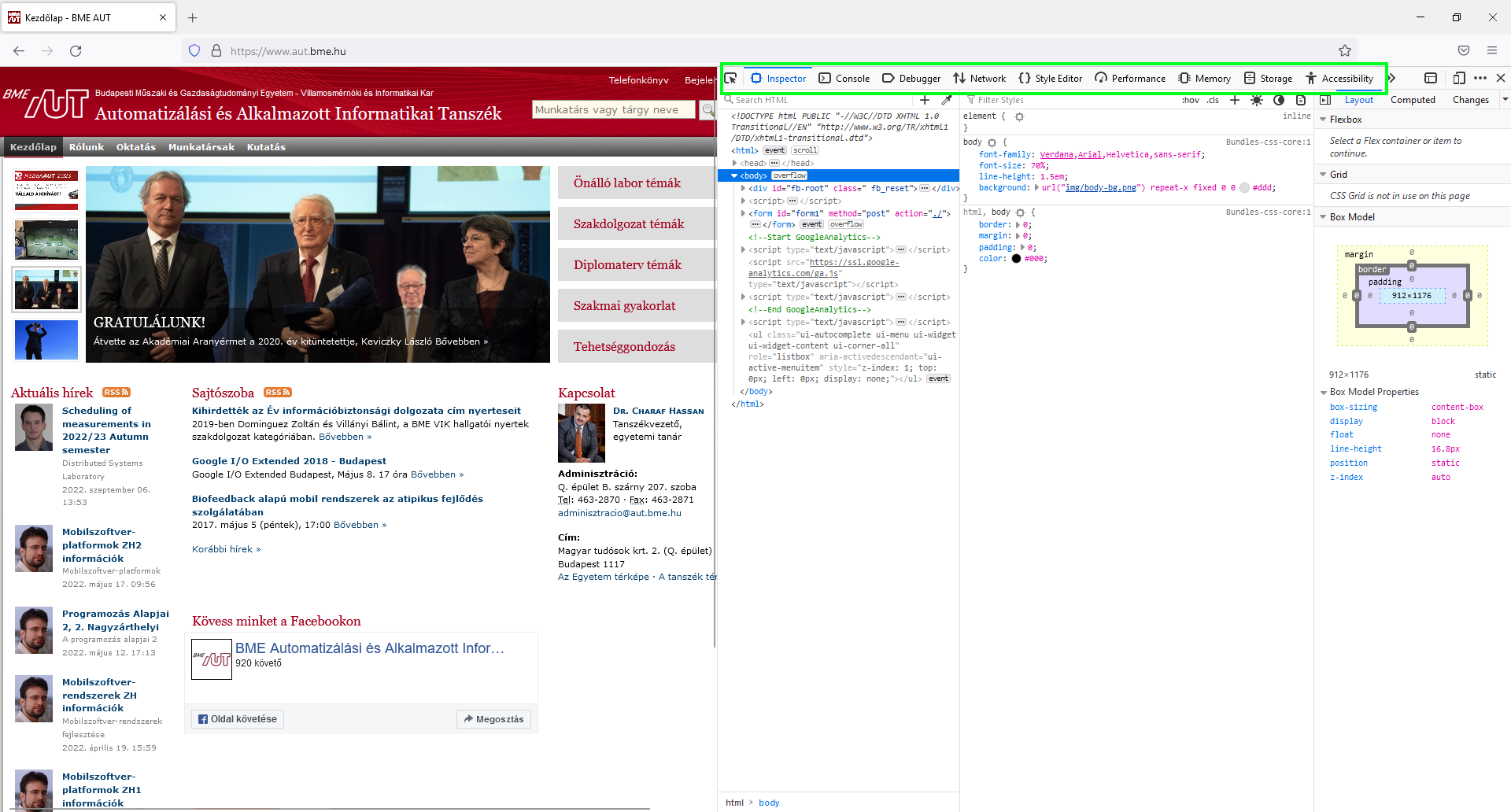Open the overflow chevron for more DevTools tabs
Screen dimensions: 1511x812
click(x=1391, y=78)
